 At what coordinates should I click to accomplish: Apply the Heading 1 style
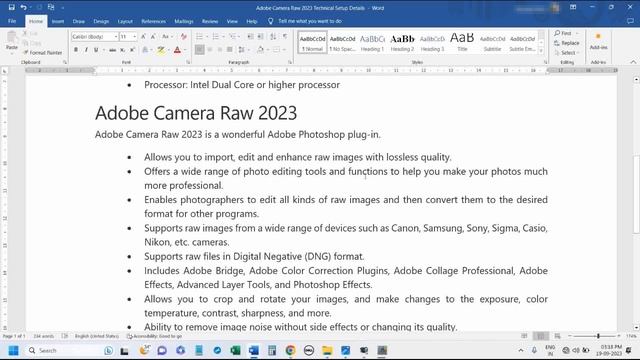pos(372,42)
